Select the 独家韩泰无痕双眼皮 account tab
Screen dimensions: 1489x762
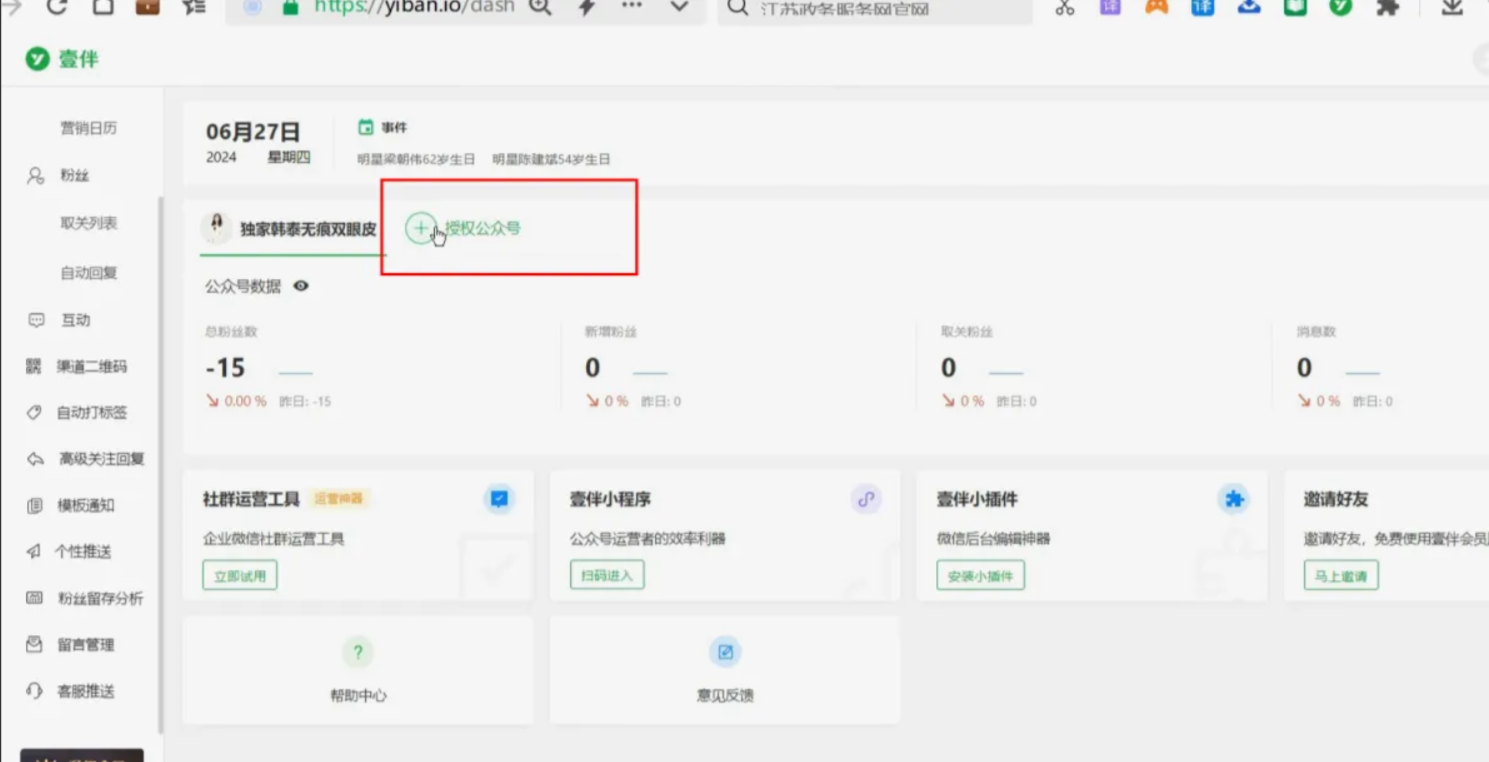291,228
